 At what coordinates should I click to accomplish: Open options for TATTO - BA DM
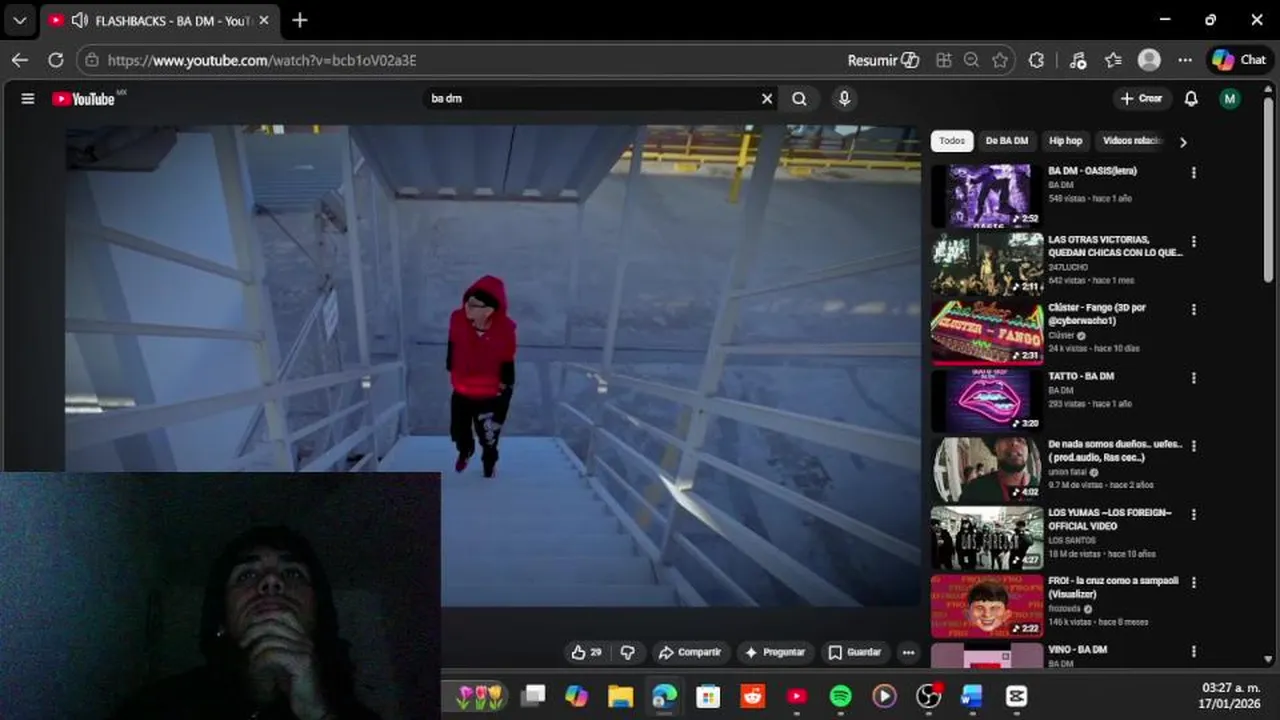click(x=1193, y=378)
